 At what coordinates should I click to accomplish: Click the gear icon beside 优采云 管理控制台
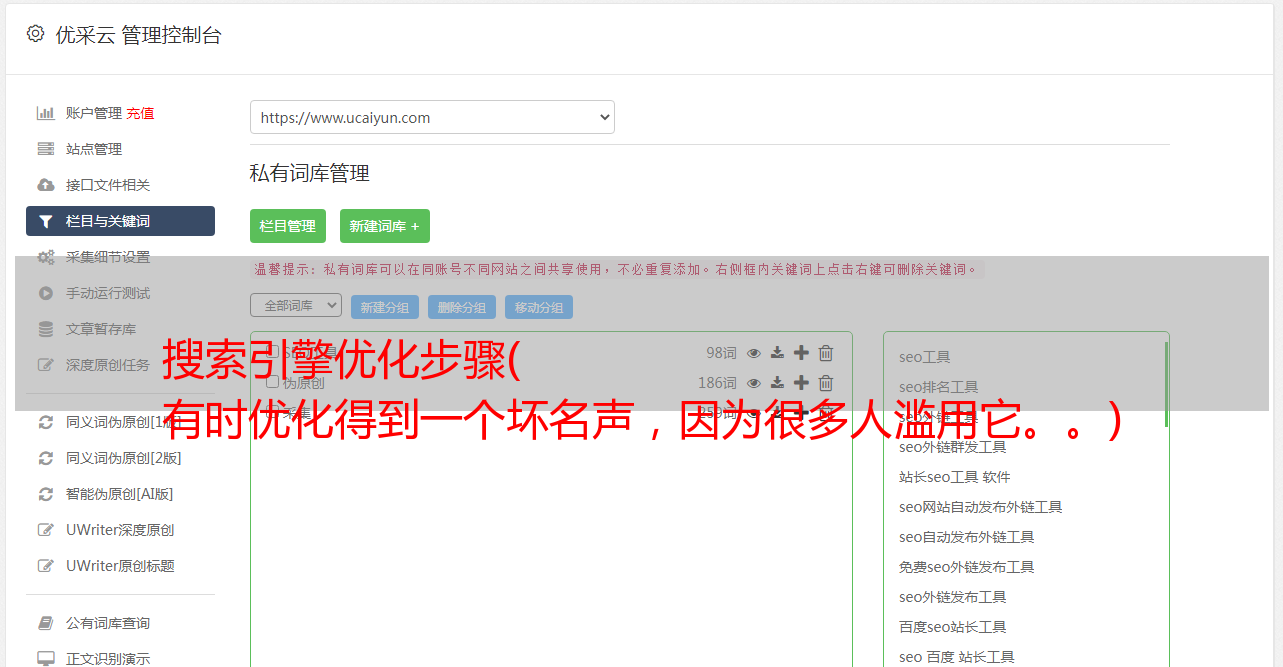[x=35, y=34]
